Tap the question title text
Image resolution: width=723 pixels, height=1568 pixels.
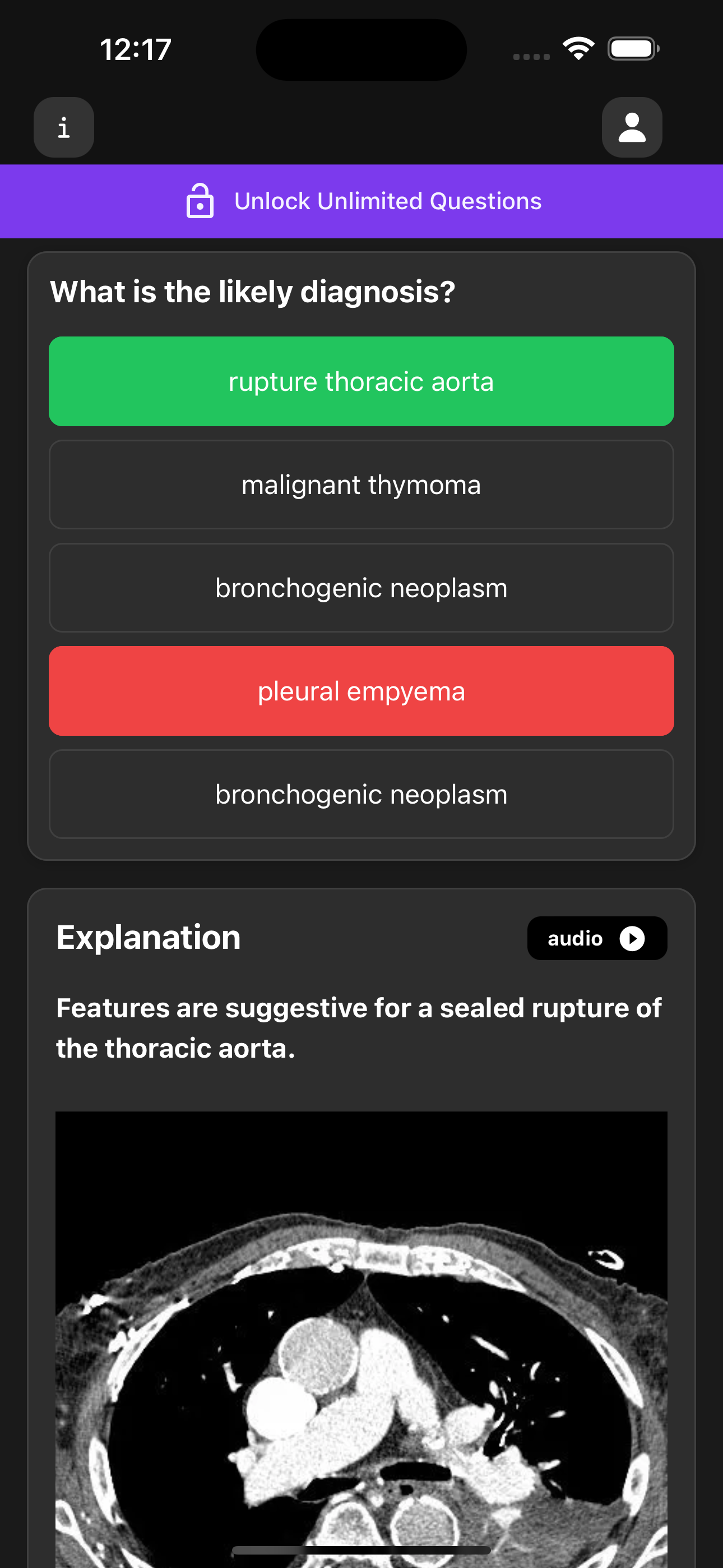click(253, 292)
